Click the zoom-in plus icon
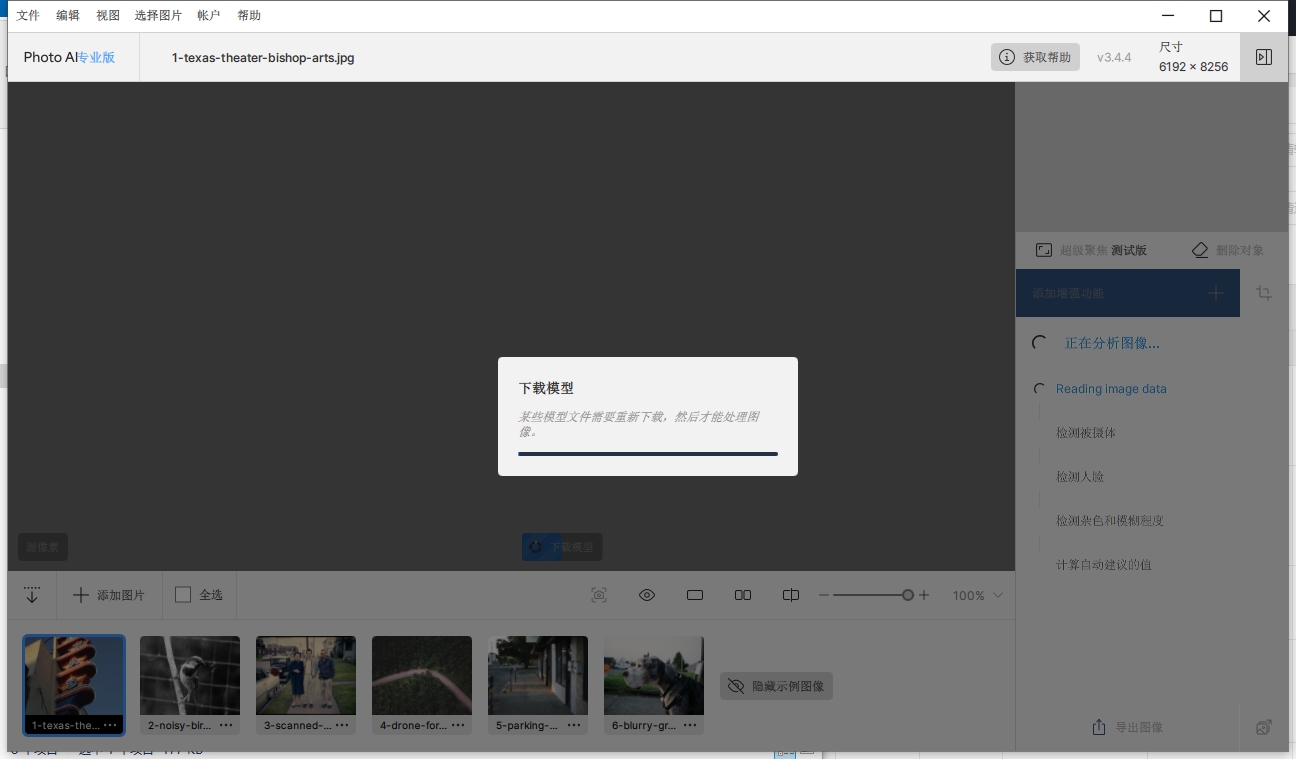Viewport: 1296px width, 759px height. pyautogui.click(x=924, y=595)
